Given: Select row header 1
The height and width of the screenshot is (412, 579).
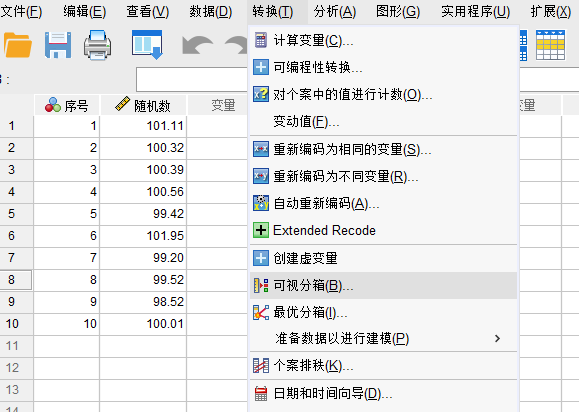Looking at the screenshot, I should [x=16, y=126].
